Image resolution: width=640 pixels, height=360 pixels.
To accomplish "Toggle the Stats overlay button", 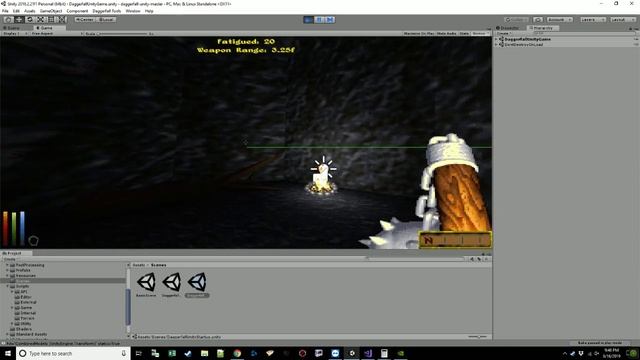I will coord(464,33).
